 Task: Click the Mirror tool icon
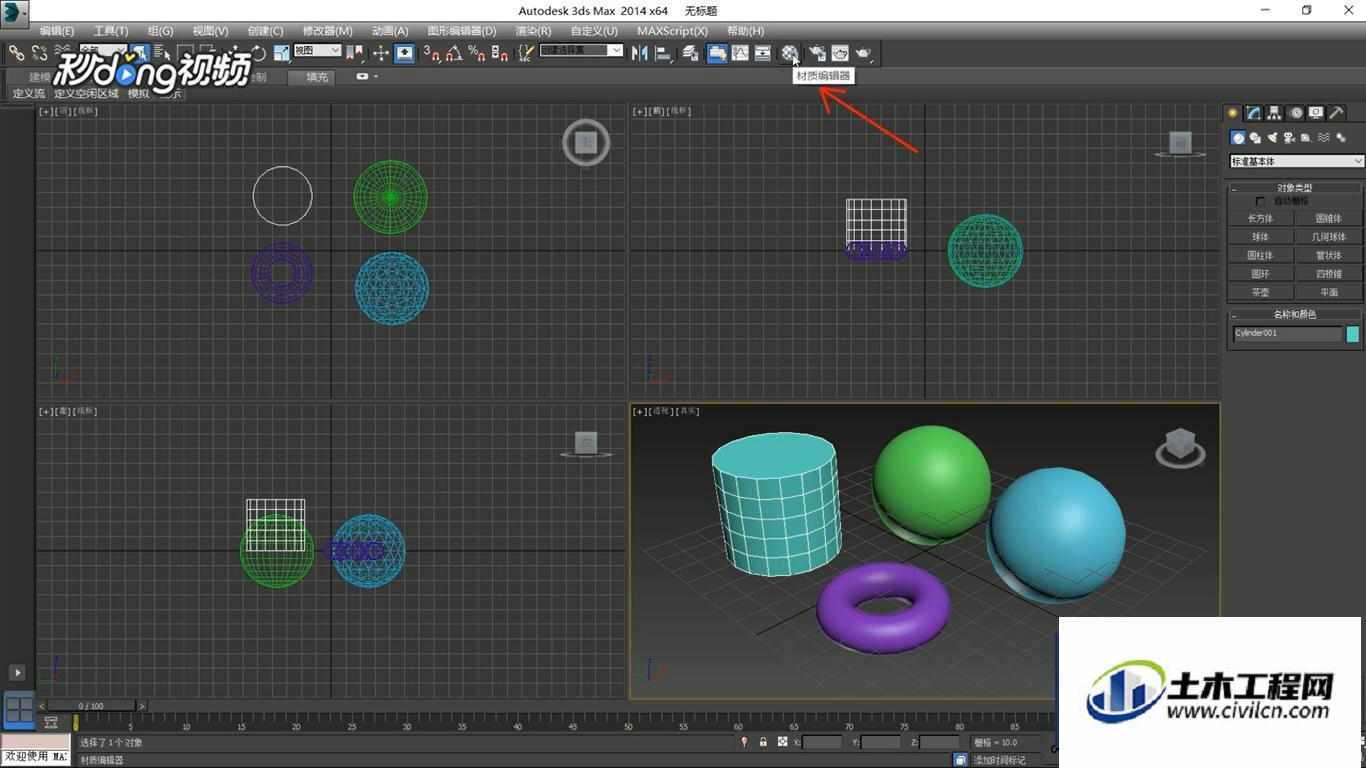pos(639,53)
